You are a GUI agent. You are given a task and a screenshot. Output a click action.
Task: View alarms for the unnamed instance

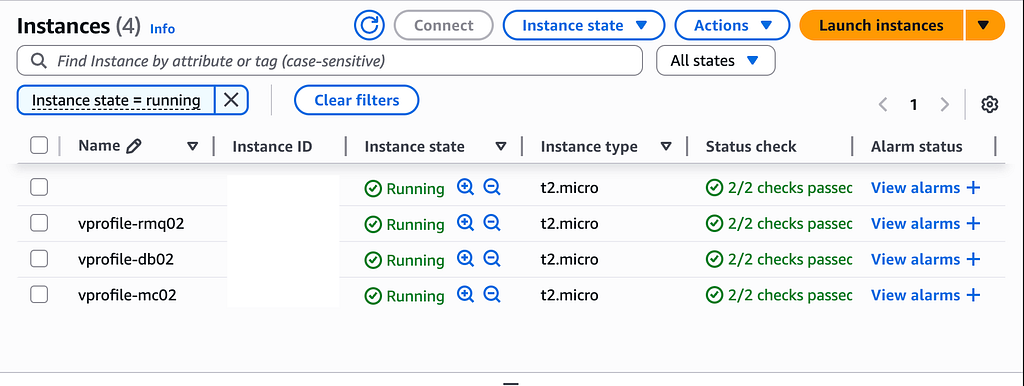916,188
